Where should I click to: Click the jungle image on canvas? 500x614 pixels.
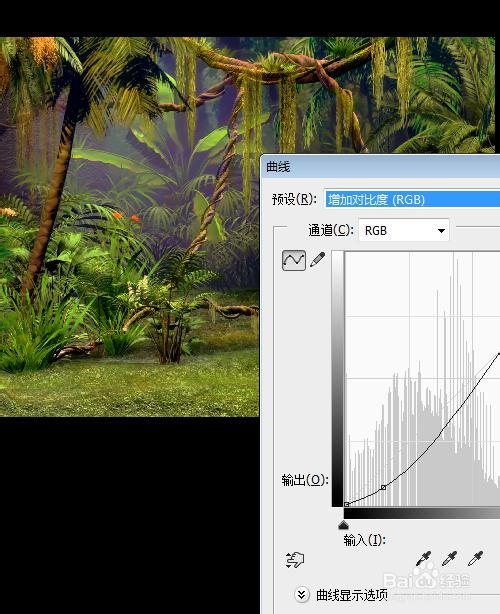point(129,226)
